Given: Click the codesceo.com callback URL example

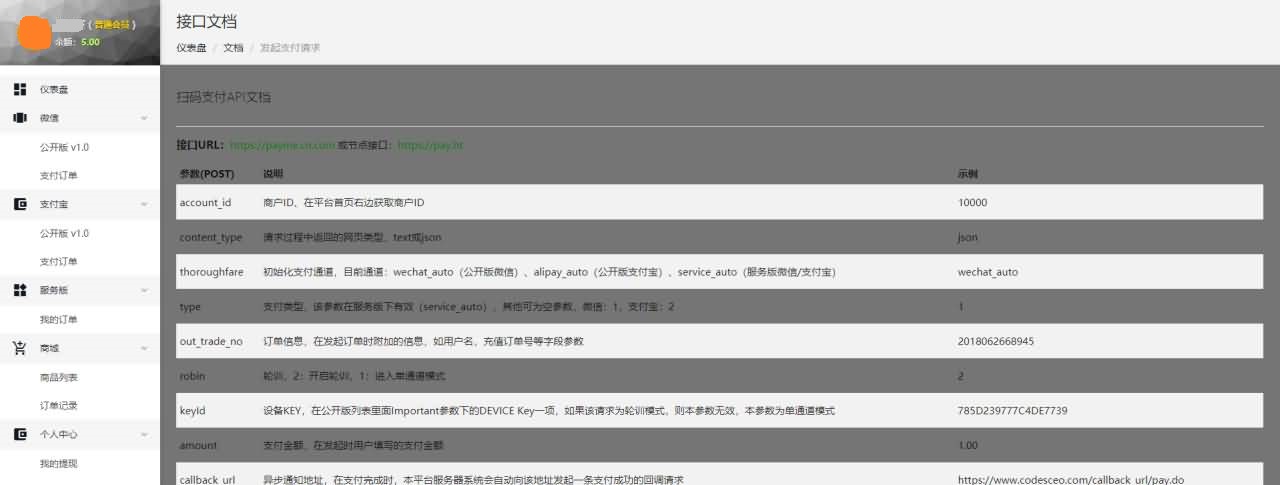Looking at the screenshot, I should [x=1071, y=480].
